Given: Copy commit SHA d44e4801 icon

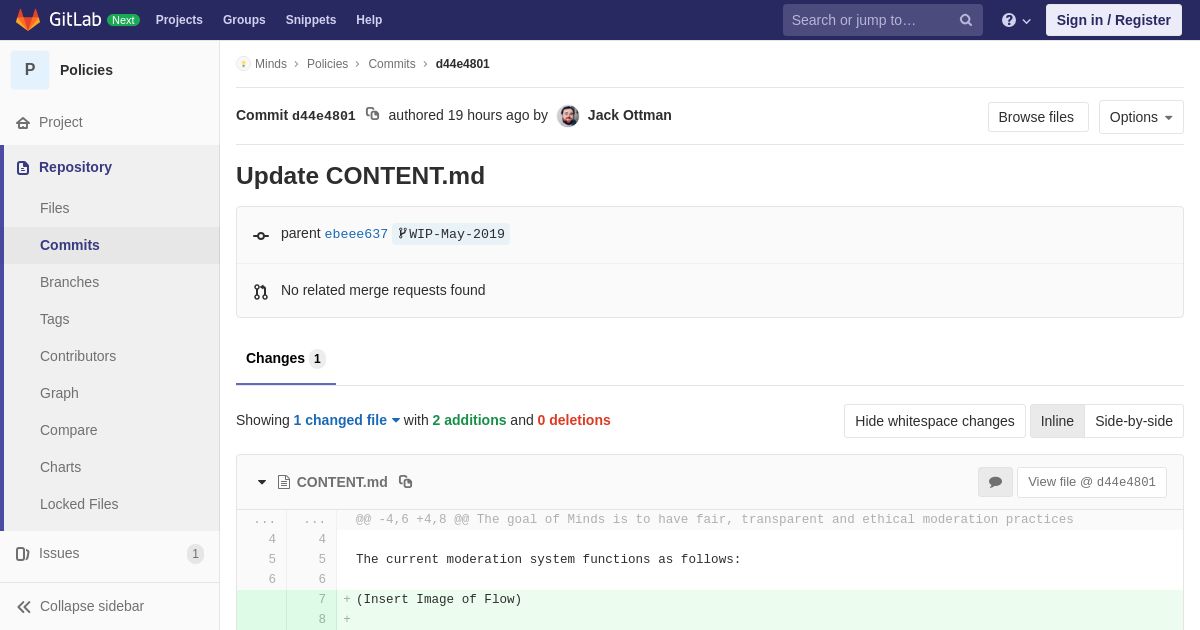Looking at the screenshot, I should (x=372, y=114).
